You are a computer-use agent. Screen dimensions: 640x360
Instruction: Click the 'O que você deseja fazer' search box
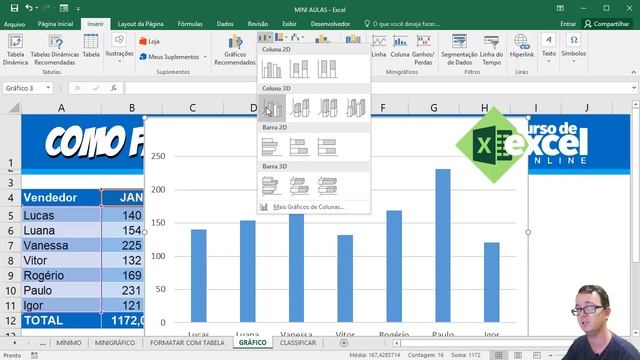(402, 24)
